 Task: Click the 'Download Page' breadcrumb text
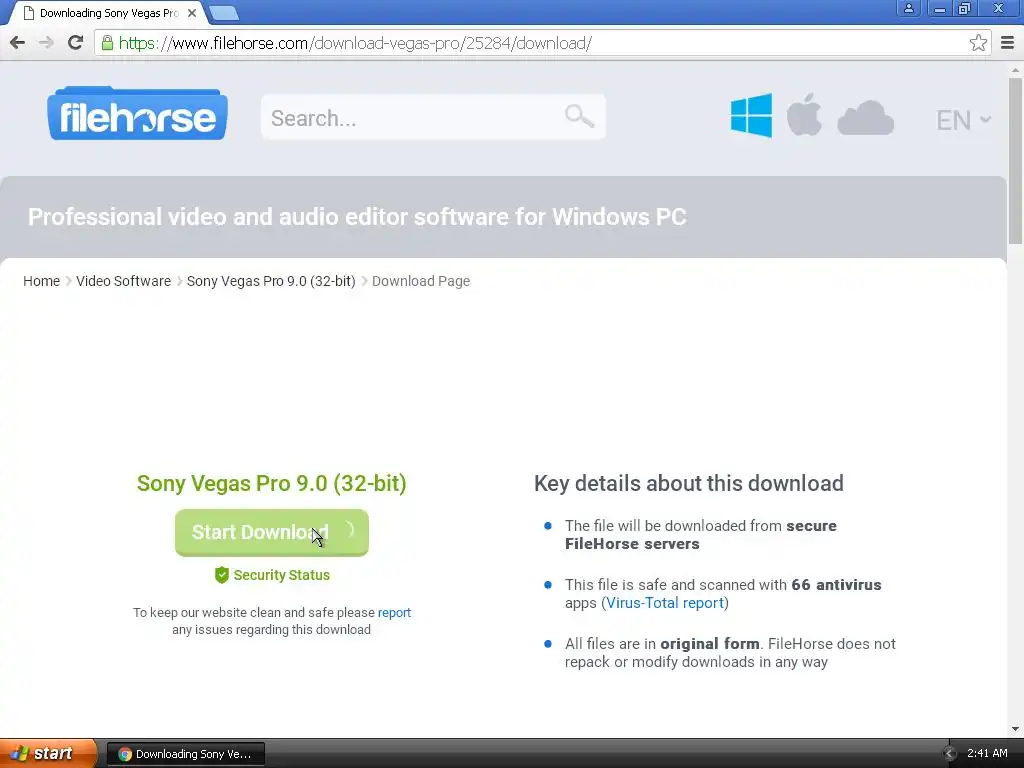point(421,281)
